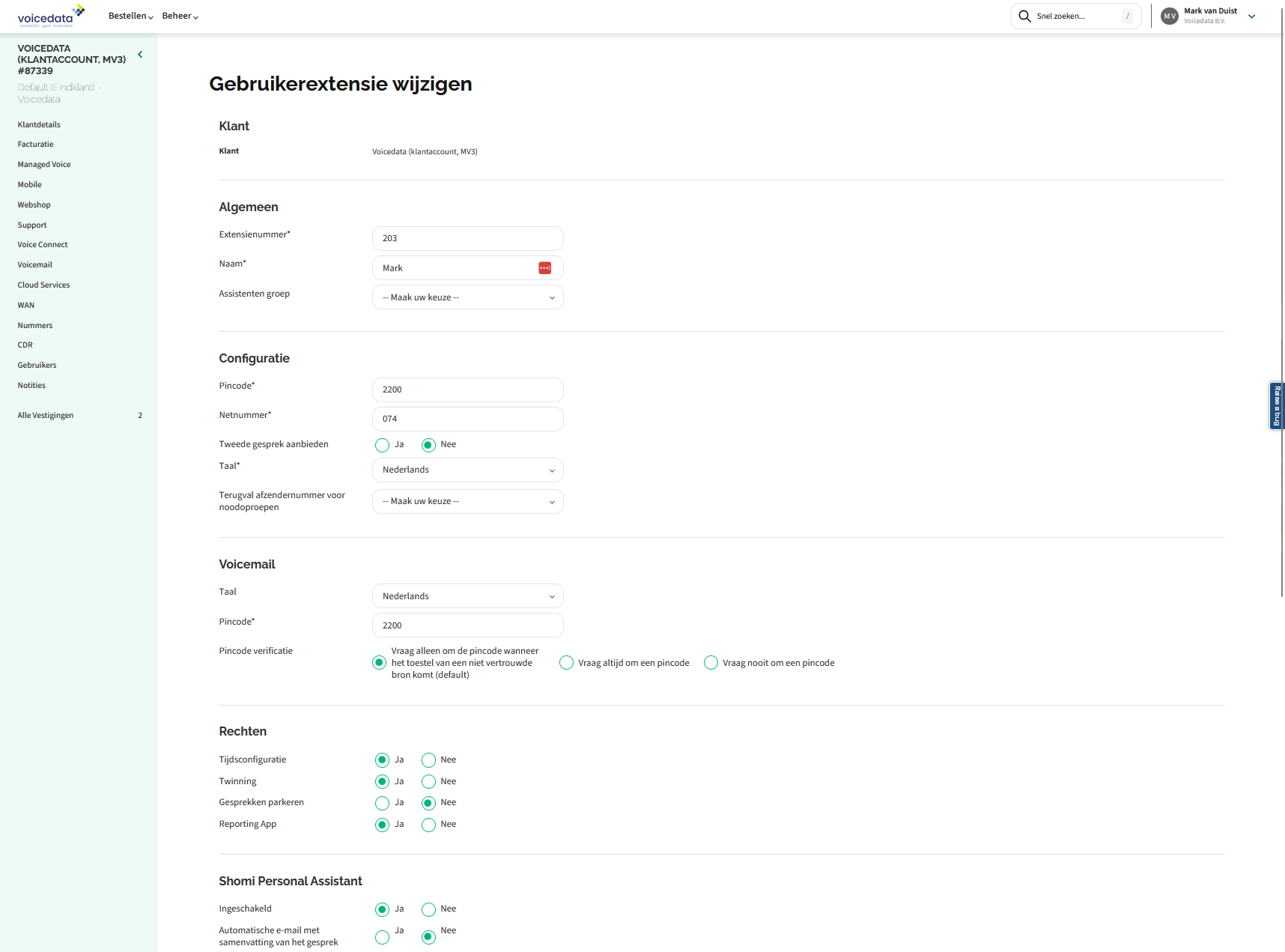Open the Terugval afzendernummer dropdown
This screenshot has width=1285, height=952.
(467, 502)
